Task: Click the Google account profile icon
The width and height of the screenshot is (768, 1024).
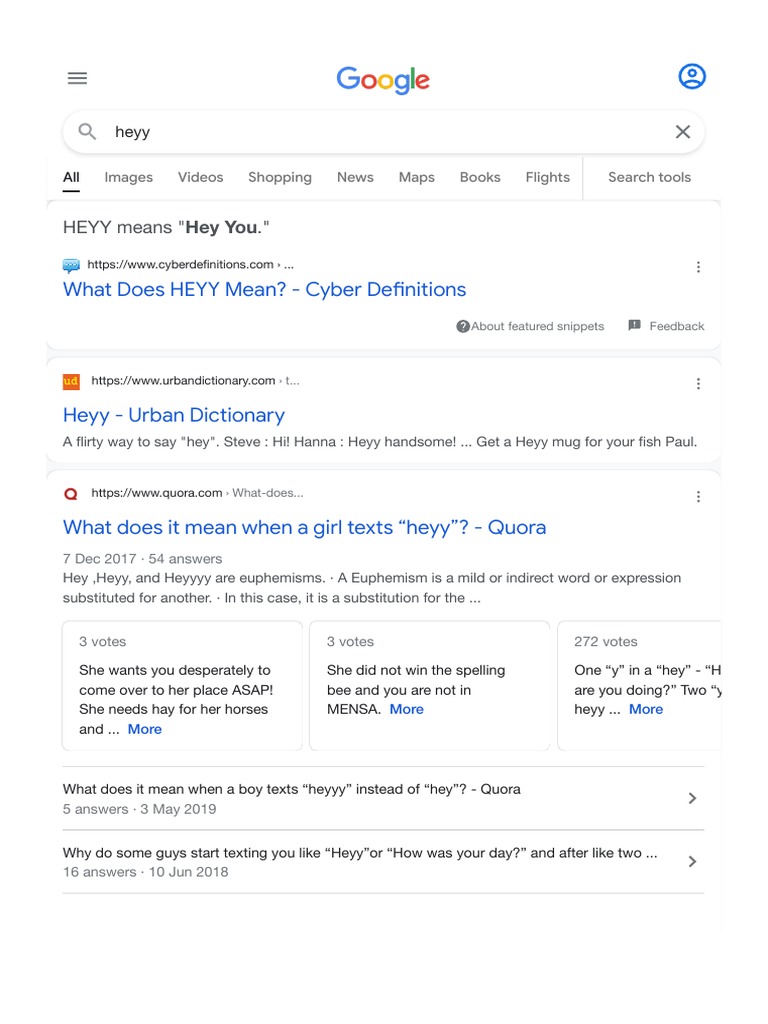Action: click(692, 76)
